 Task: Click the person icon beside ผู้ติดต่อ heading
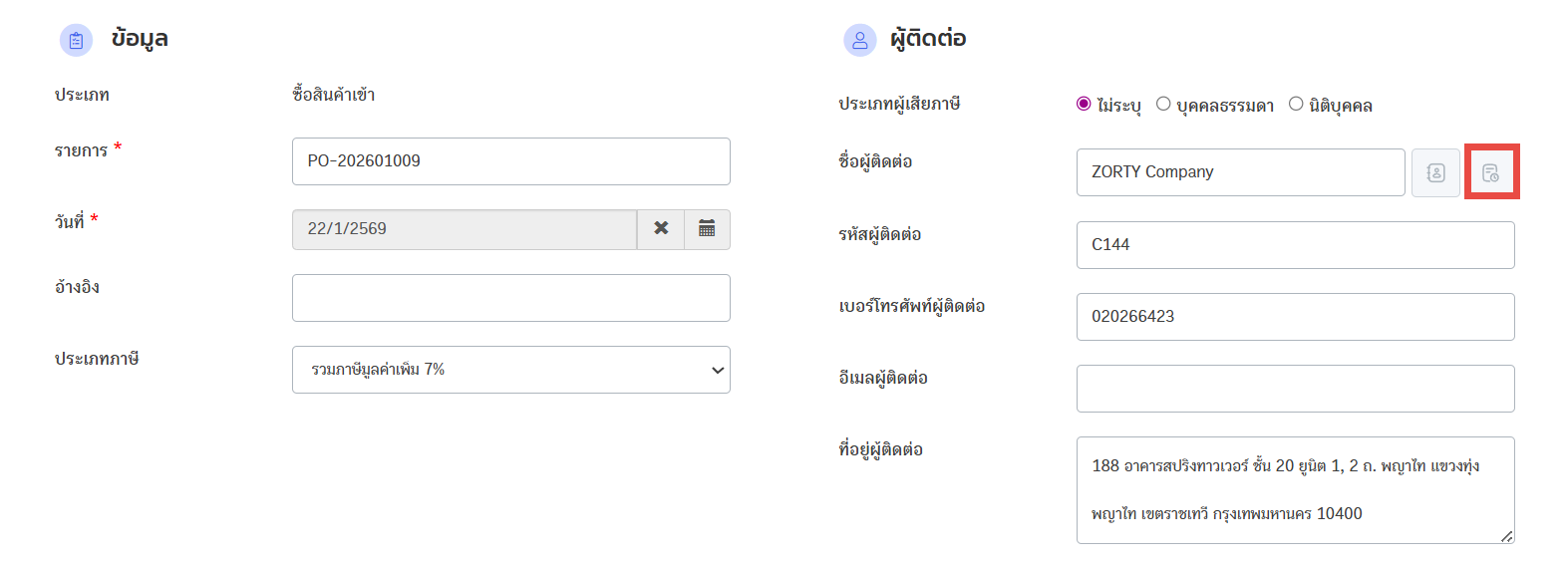859,41
